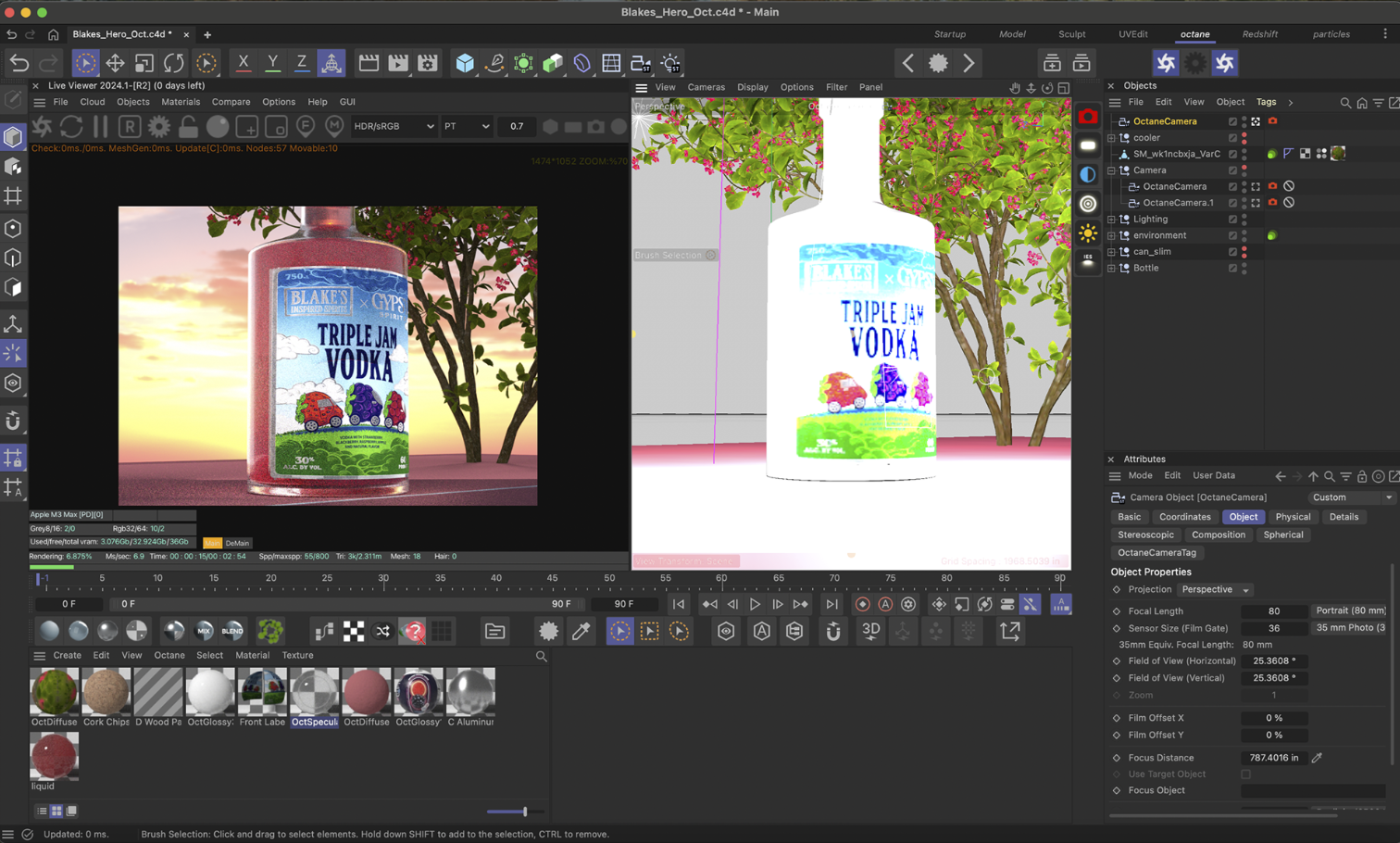The width and height of the screenshot is (1400, 843).
Task: Click the Live Viewer restart render icon
Action: pos(71,126)
